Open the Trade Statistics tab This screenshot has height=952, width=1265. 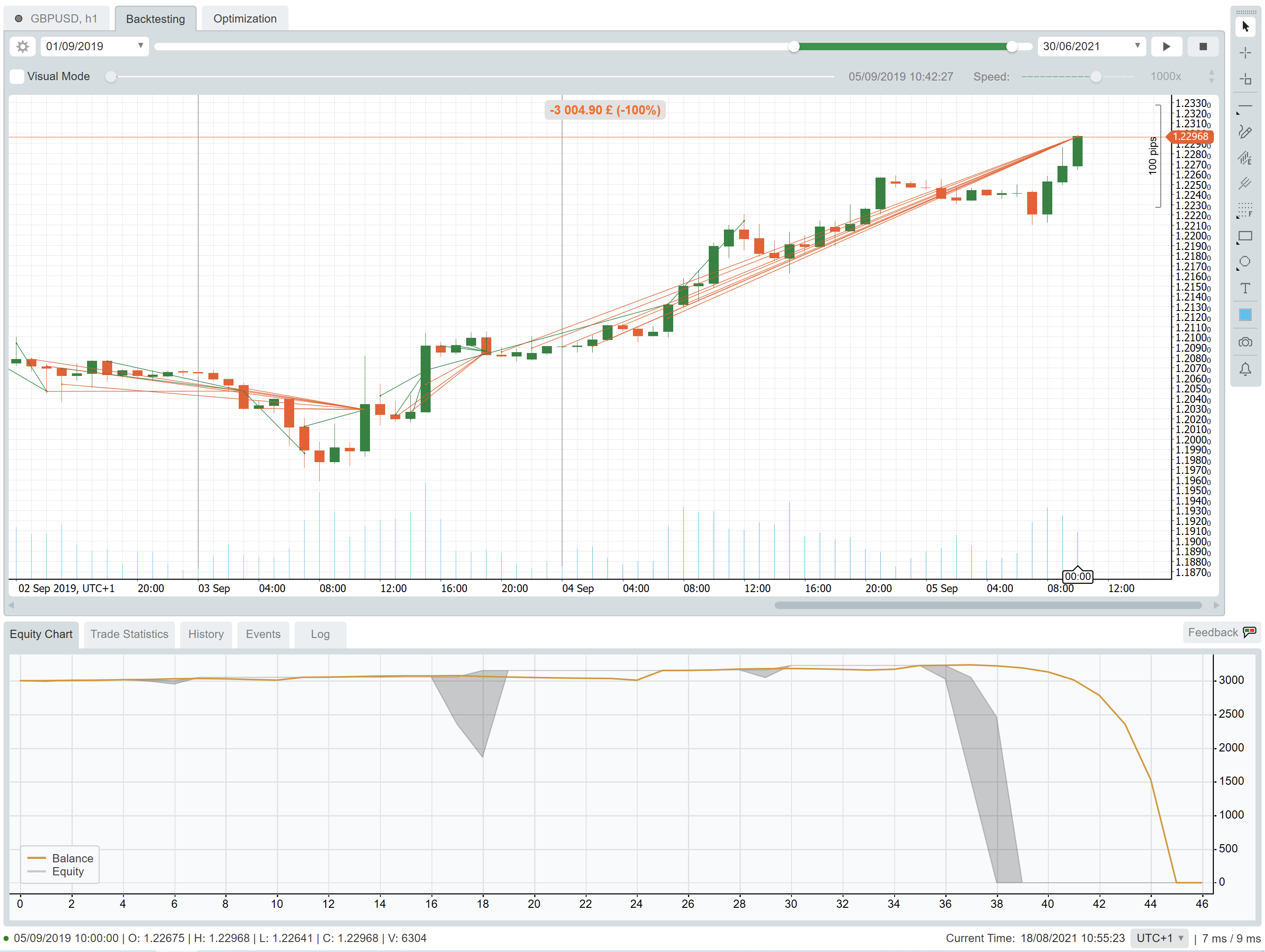coord(129,634)
